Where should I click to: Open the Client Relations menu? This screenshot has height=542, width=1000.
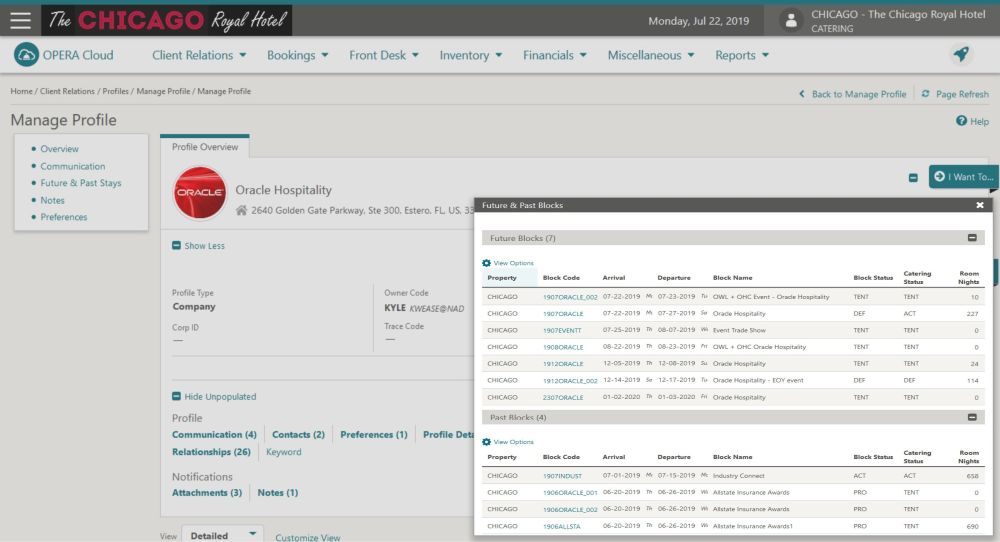point(199,55)
